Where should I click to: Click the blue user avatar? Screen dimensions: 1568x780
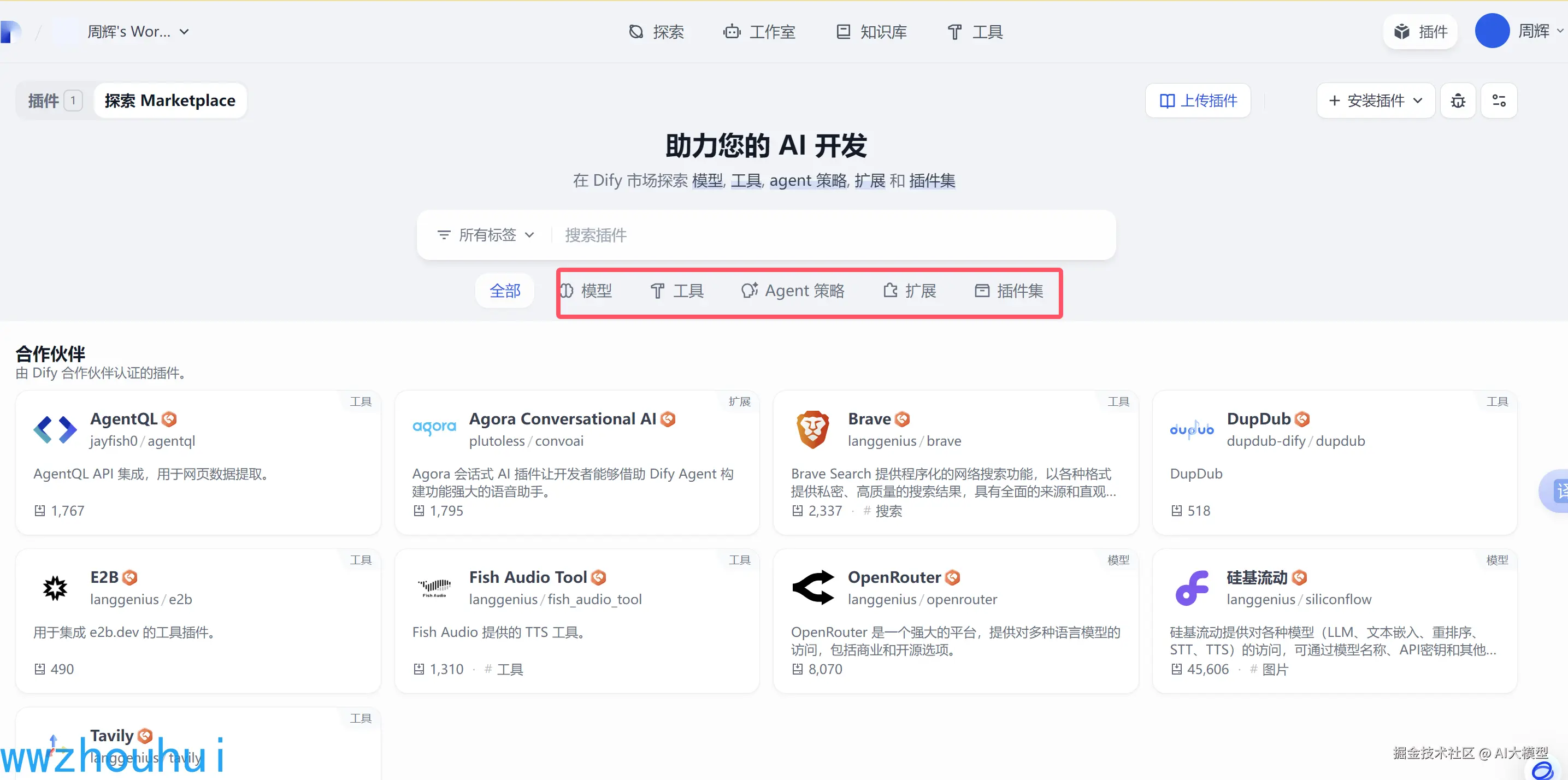pyautogui.click(x=1492, y=31)
